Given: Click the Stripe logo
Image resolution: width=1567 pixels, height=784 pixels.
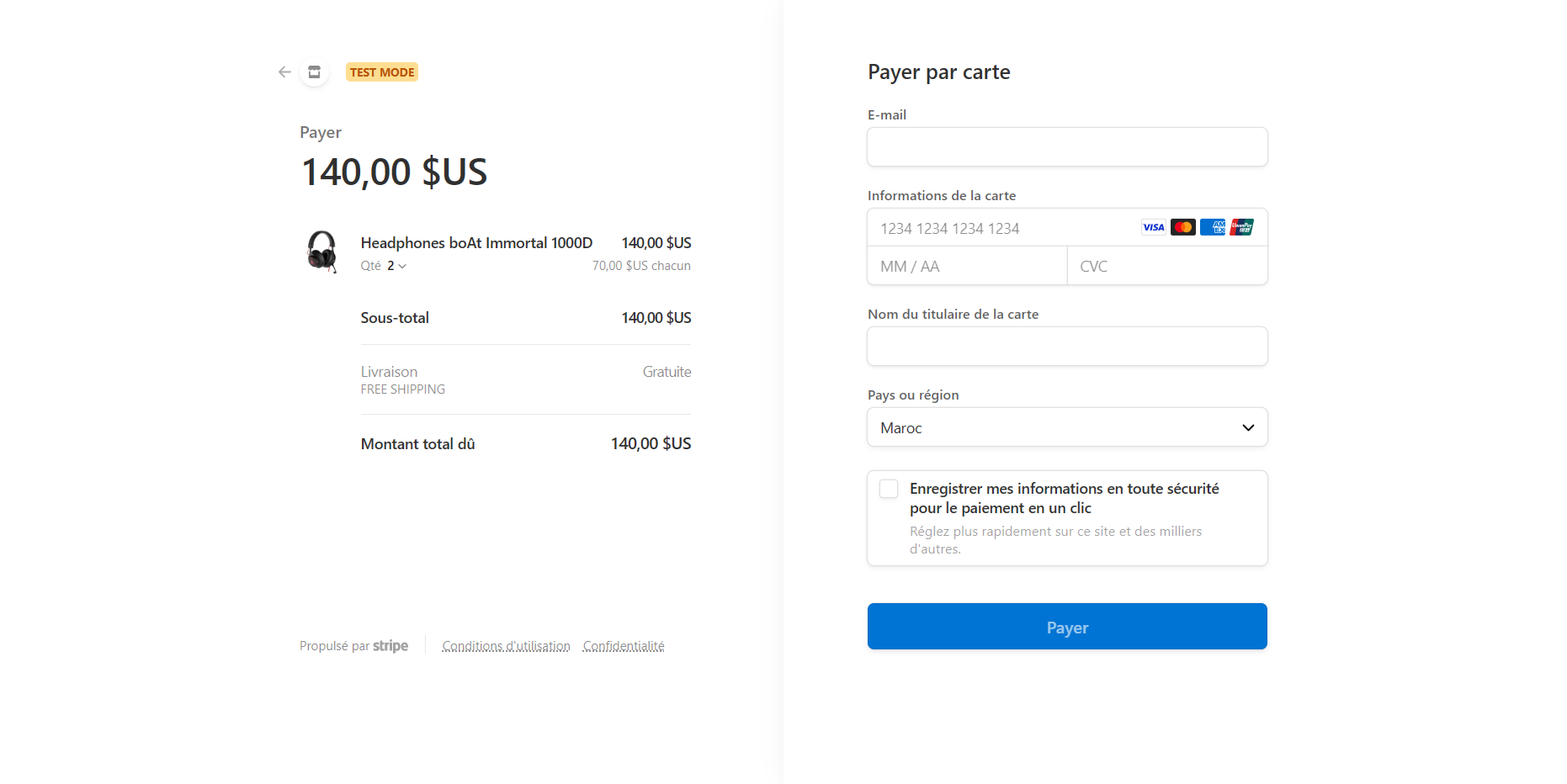Looking at the screenshot, I should click(390, 645).
